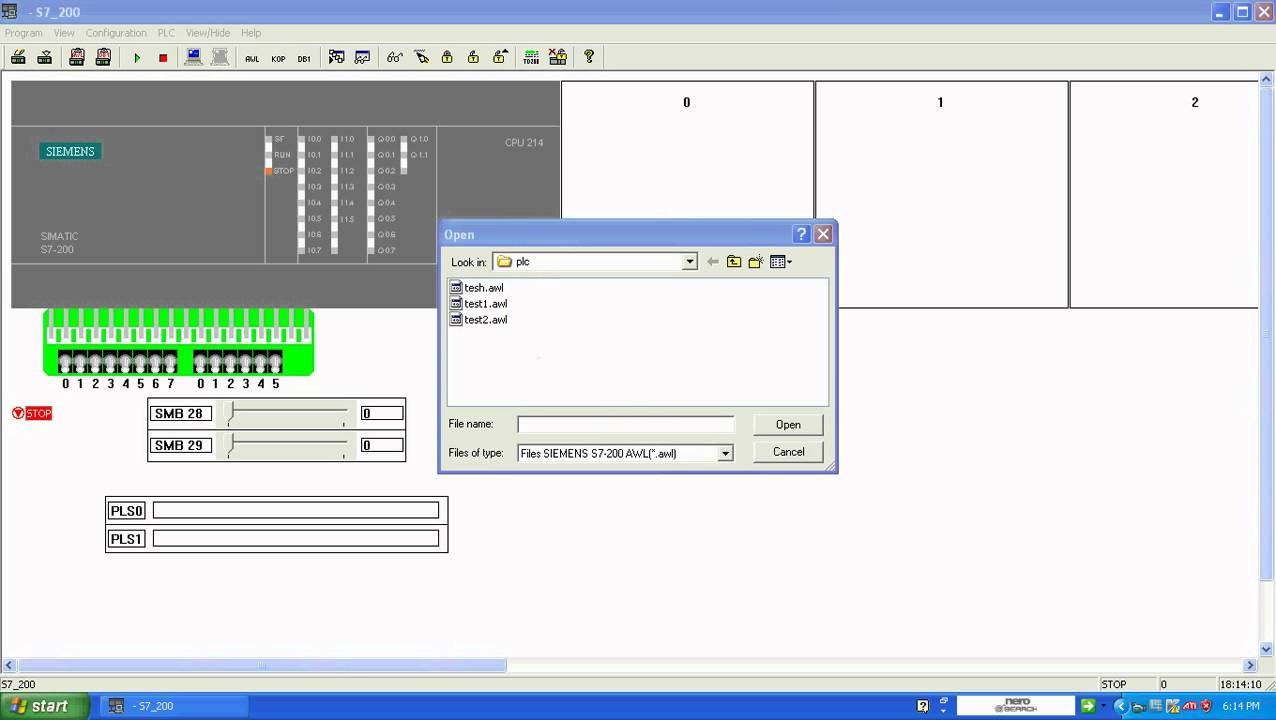Expand the Files of type dropdown
This screenshot has height=720, width=1276.
tap(725, 453)
